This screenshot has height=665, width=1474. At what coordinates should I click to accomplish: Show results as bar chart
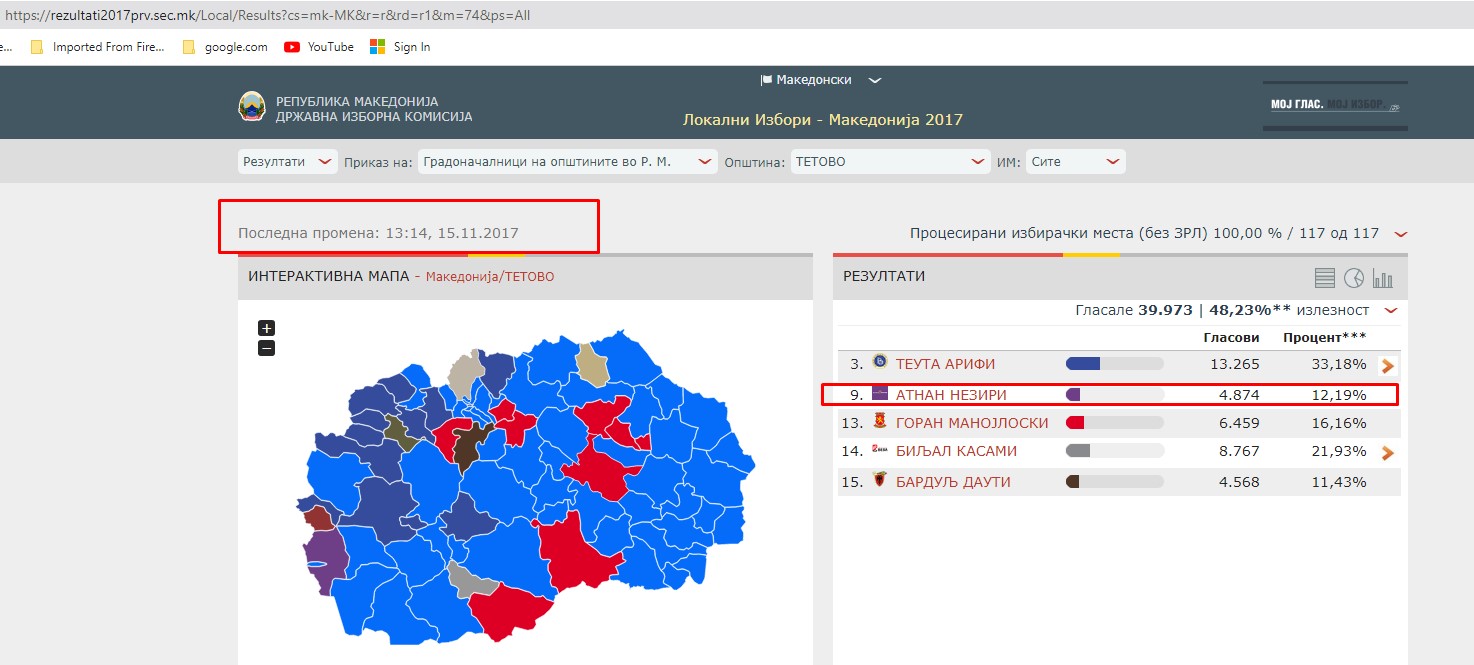[1383, 278]
